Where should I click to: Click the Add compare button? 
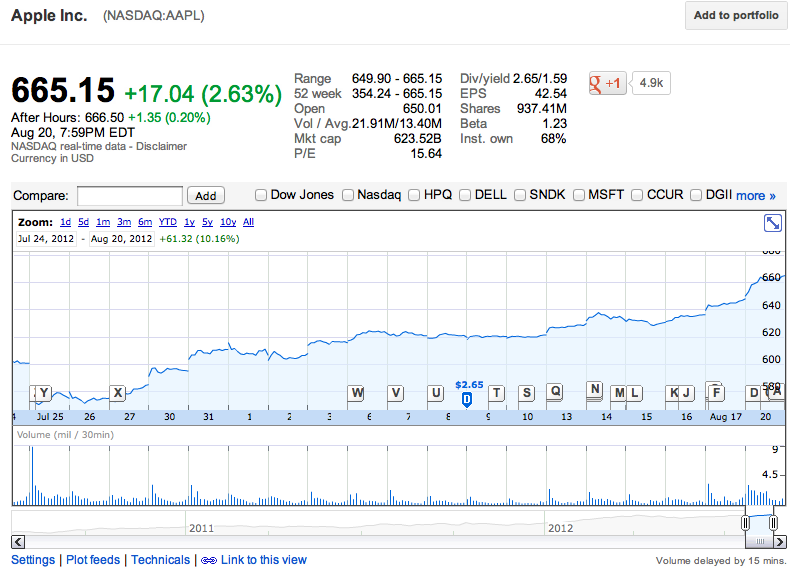coord(206,196)
